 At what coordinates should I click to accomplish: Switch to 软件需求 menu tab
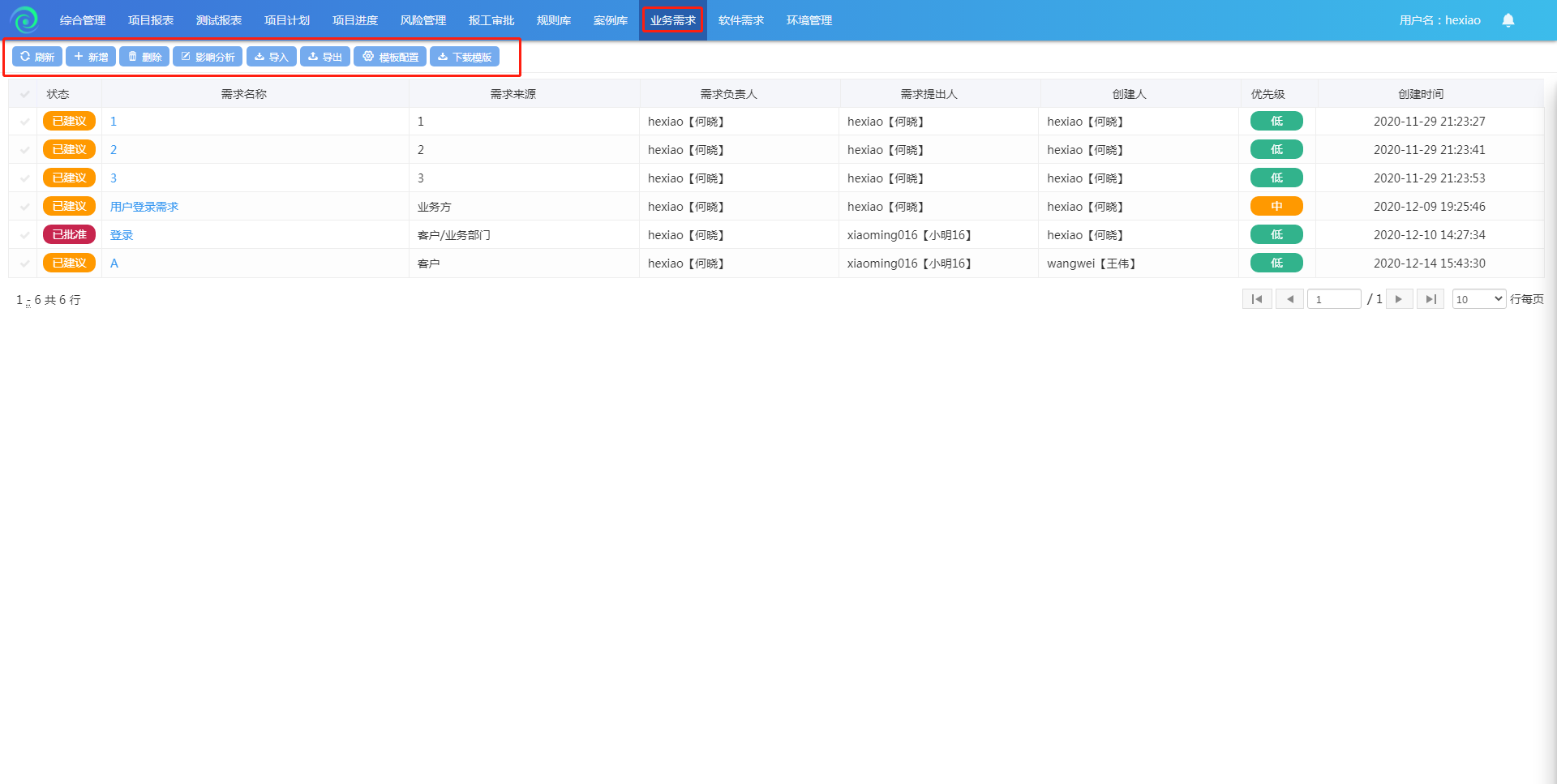pyautogui.click(x=740, y=20)
